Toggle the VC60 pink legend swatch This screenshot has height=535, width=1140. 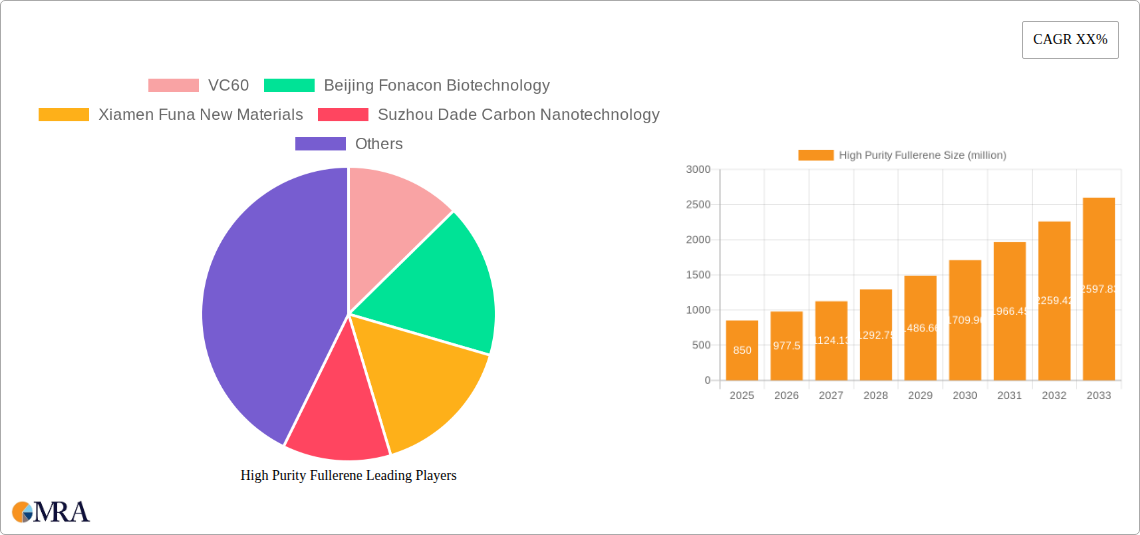[173, 86]
